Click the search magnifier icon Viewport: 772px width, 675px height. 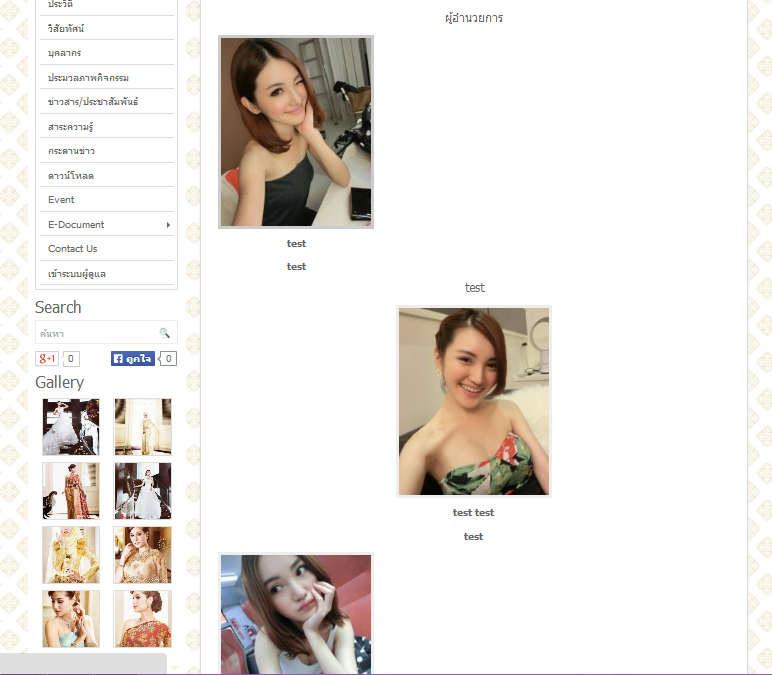(x=164, y=333)
